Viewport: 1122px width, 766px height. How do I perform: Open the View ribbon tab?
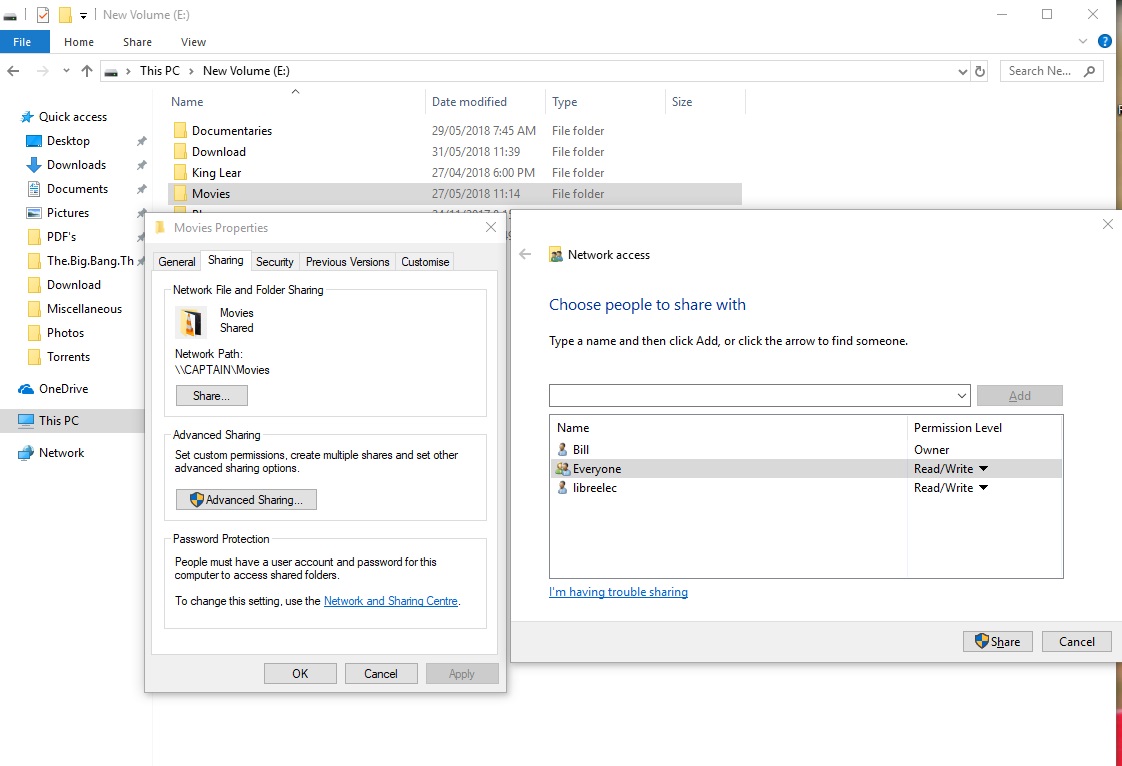click(x=193, y=42)
